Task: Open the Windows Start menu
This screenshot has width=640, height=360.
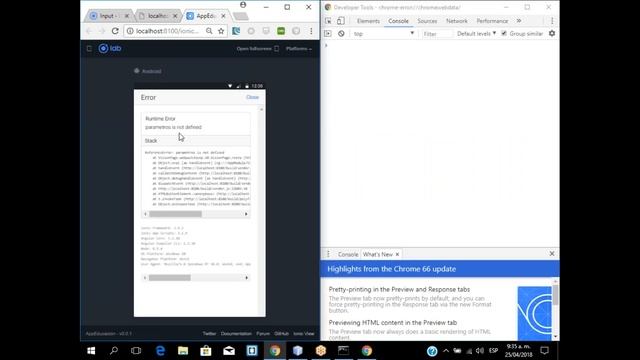Action: pos(91,351)
